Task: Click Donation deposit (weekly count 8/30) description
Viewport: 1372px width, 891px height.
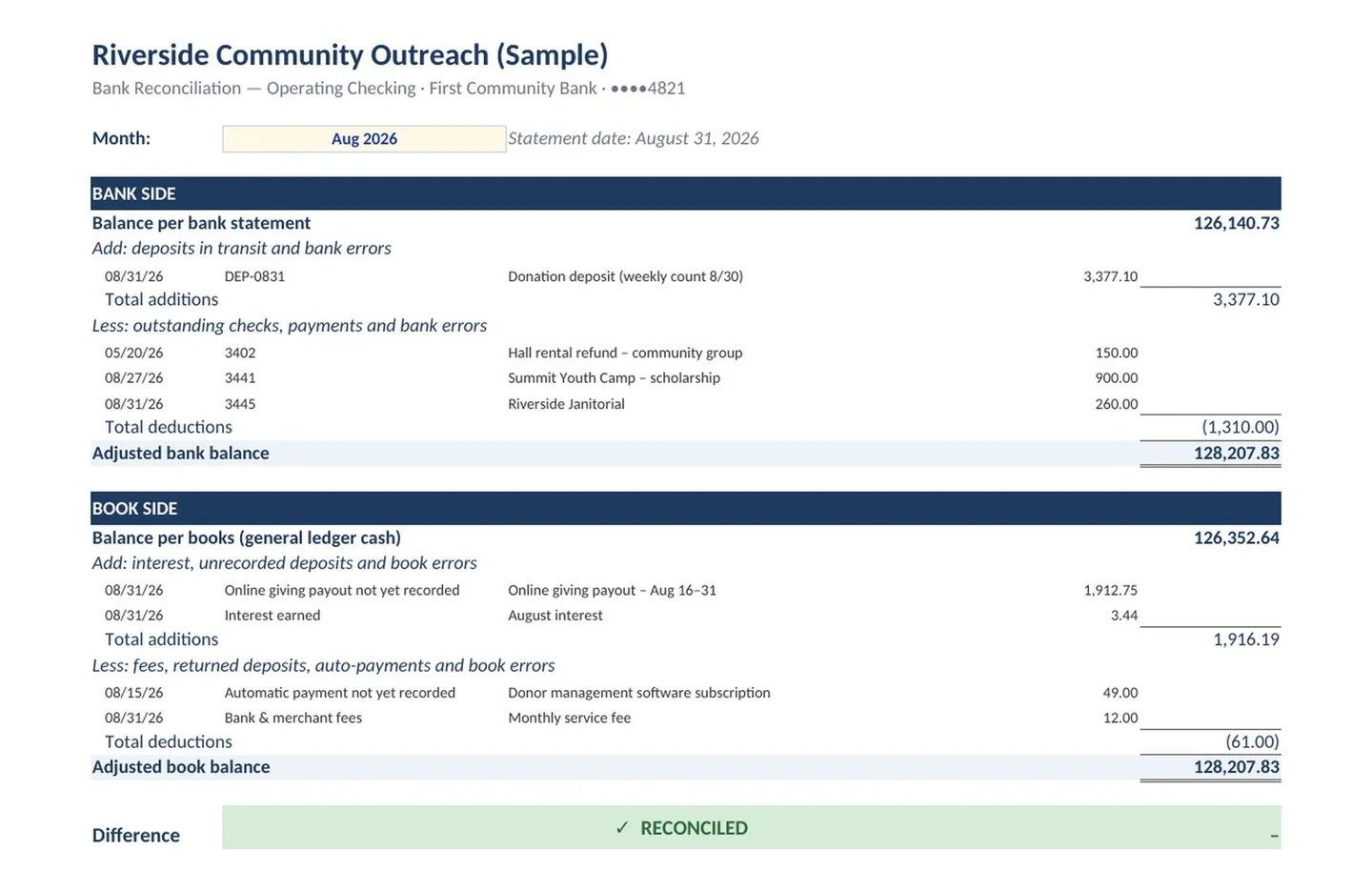Action: [x=625, y=276]
